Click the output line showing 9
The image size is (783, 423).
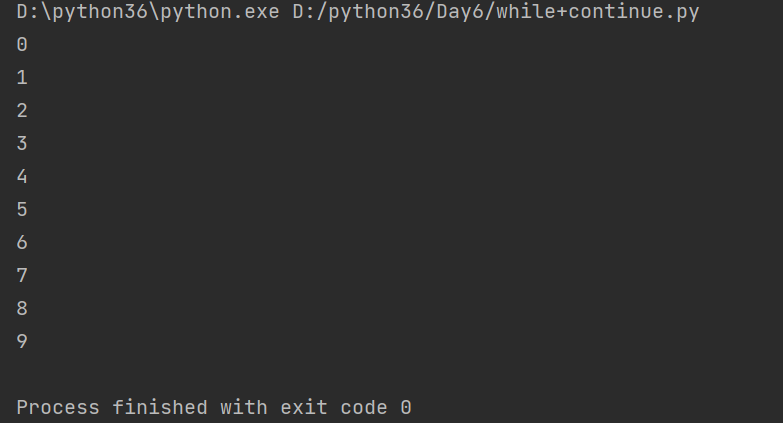[22, 342]
